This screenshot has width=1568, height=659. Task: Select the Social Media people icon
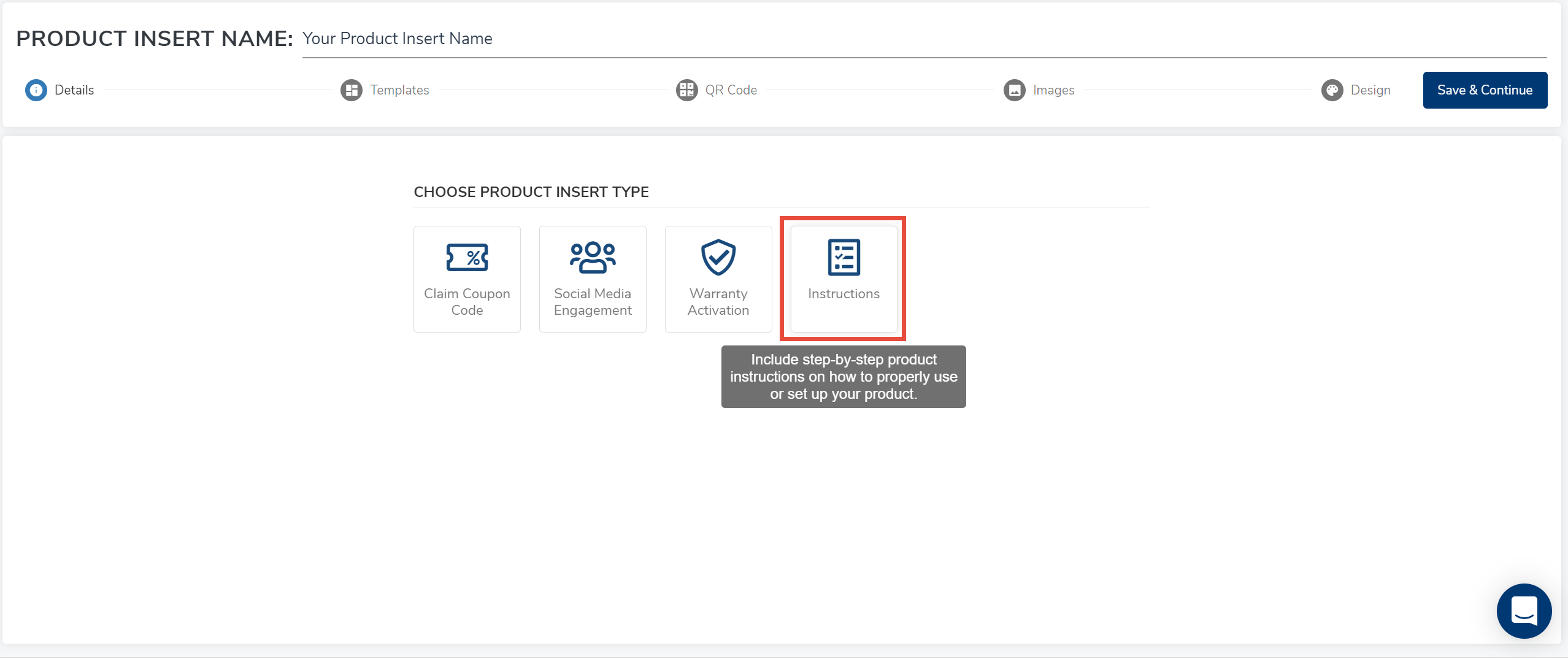pyautogui.click(x=593, y=258)
